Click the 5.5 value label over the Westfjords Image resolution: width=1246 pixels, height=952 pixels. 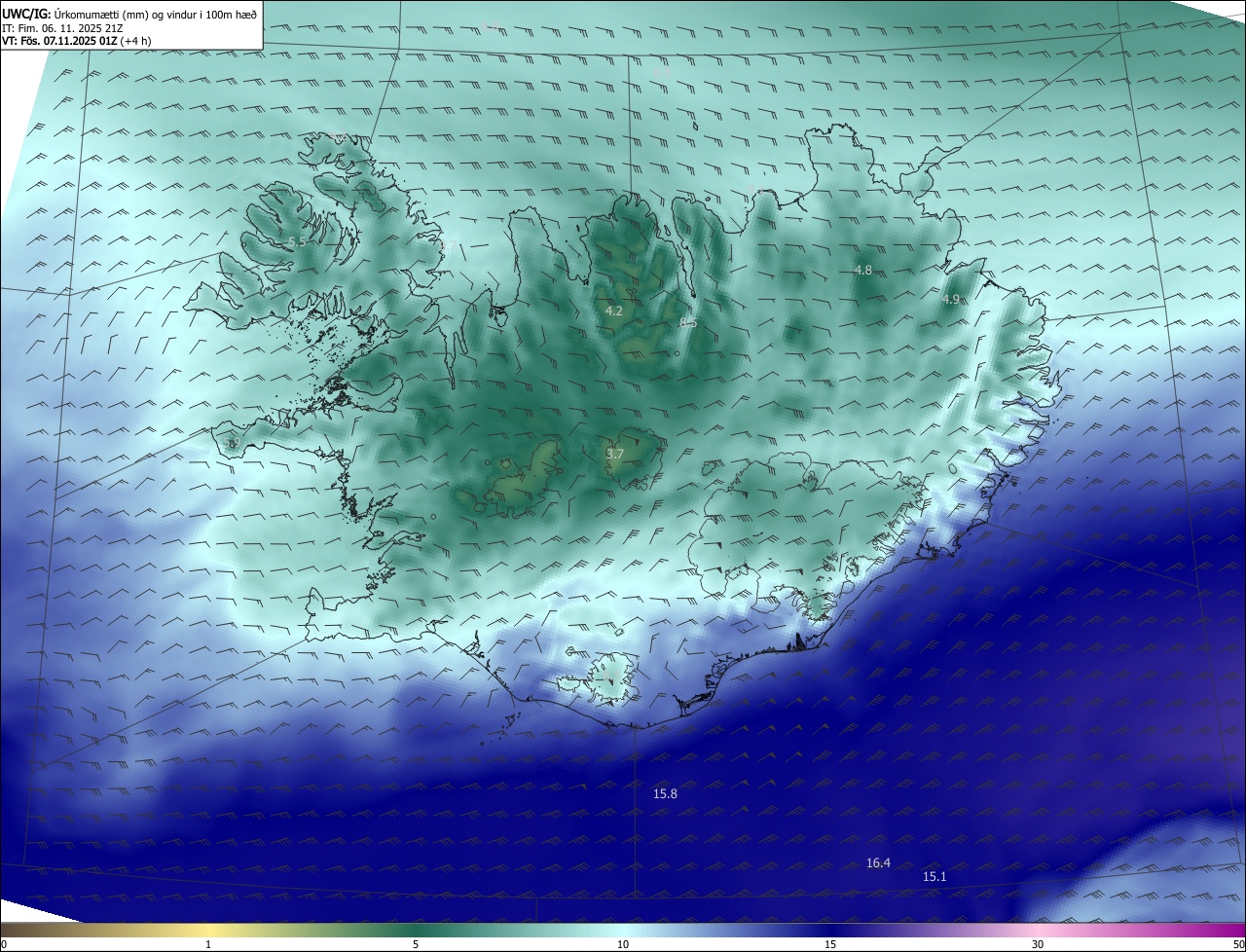tap(298, 241)
